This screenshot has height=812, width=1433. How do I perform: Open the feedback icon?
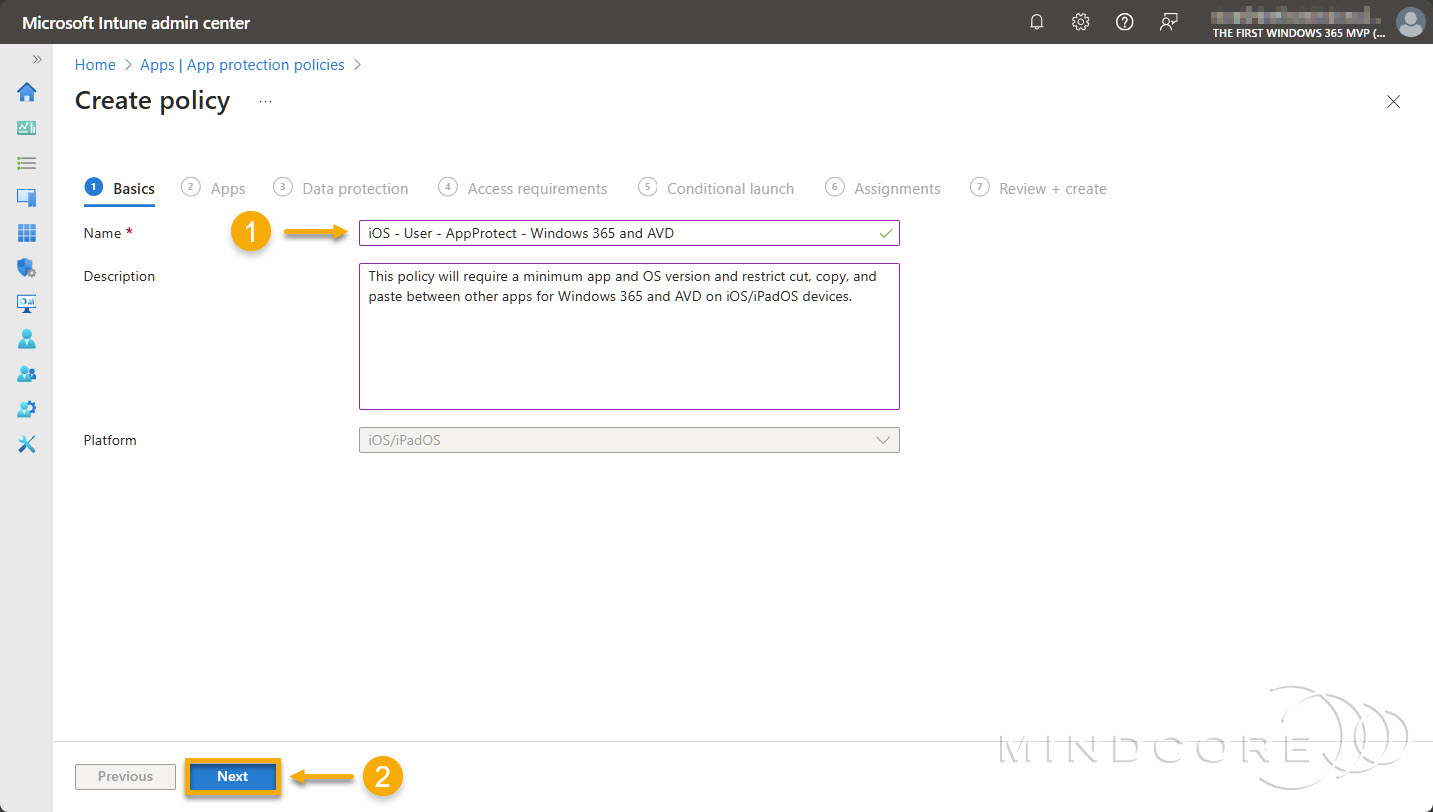[1168, 22]
